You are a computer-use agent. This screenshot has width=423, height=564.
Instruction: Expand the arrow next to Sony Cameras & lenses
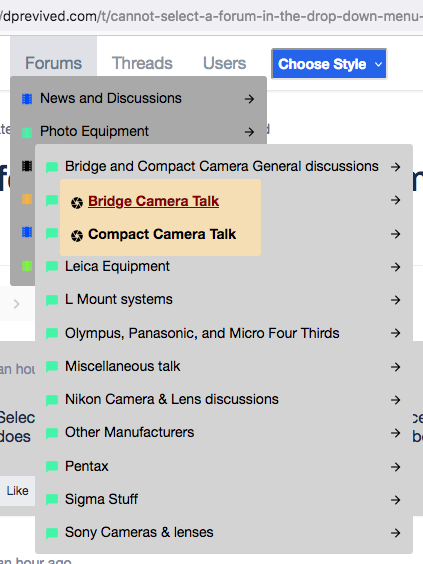coord(395,533)
